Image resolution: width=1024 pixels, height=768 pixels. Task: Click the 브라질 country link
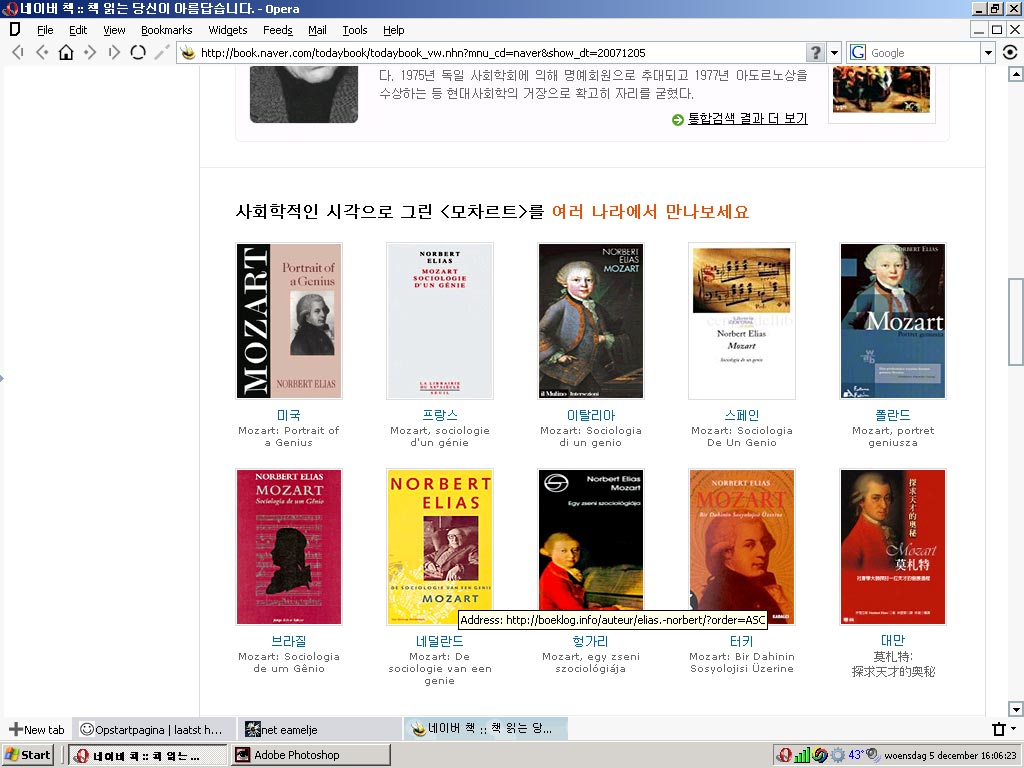289,641
